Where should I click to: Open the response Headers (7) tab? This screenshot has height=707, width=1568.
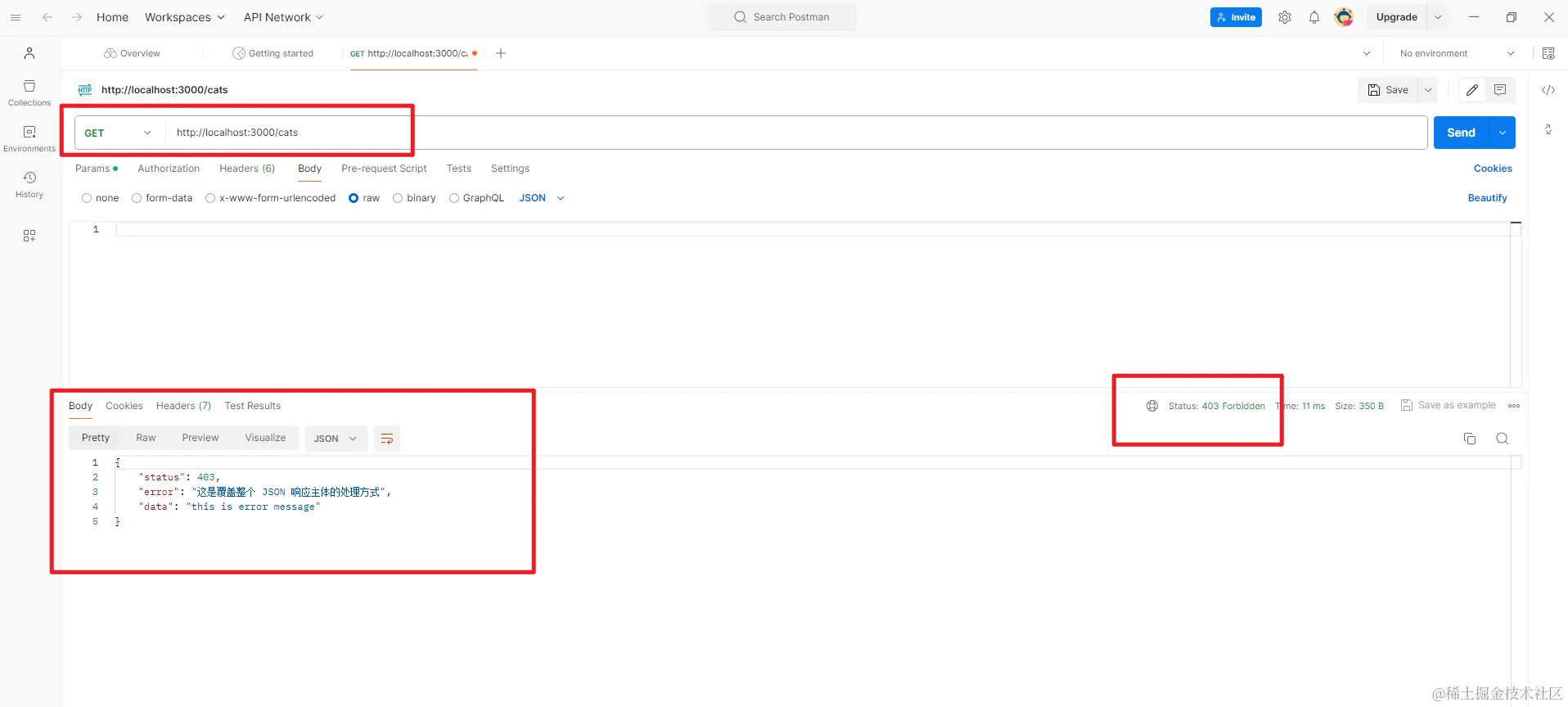(x=183, y=406)
